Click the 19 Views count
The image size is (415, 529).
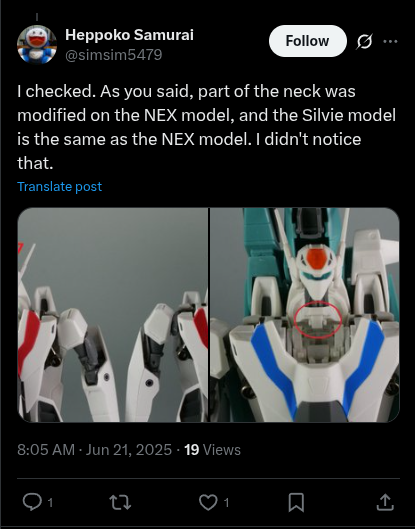pos(212,450)
